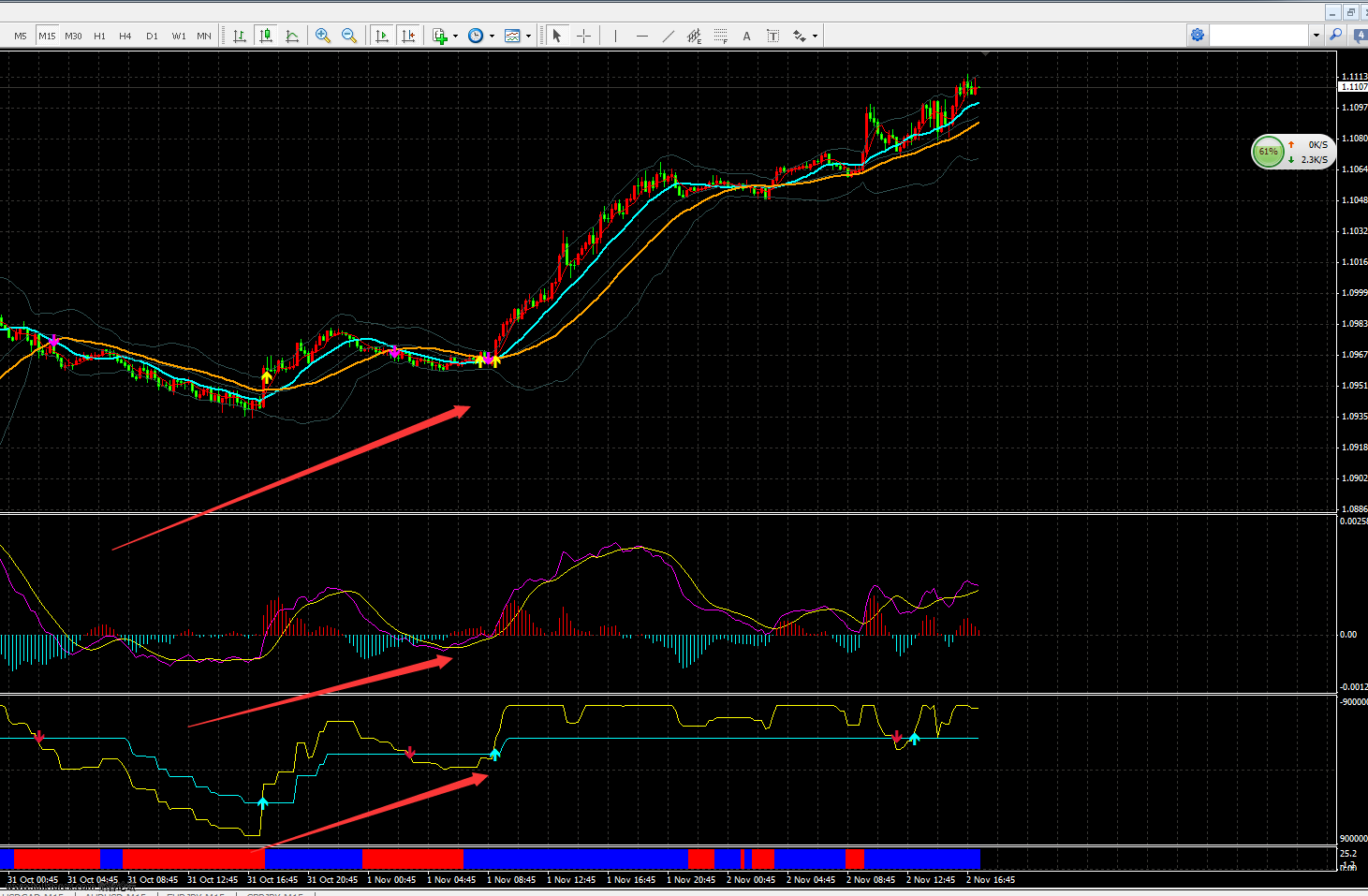Image resolution: width=1368 pixels, height=896 pixels.
Task: Open the periods clock icon
Action: 476,36
